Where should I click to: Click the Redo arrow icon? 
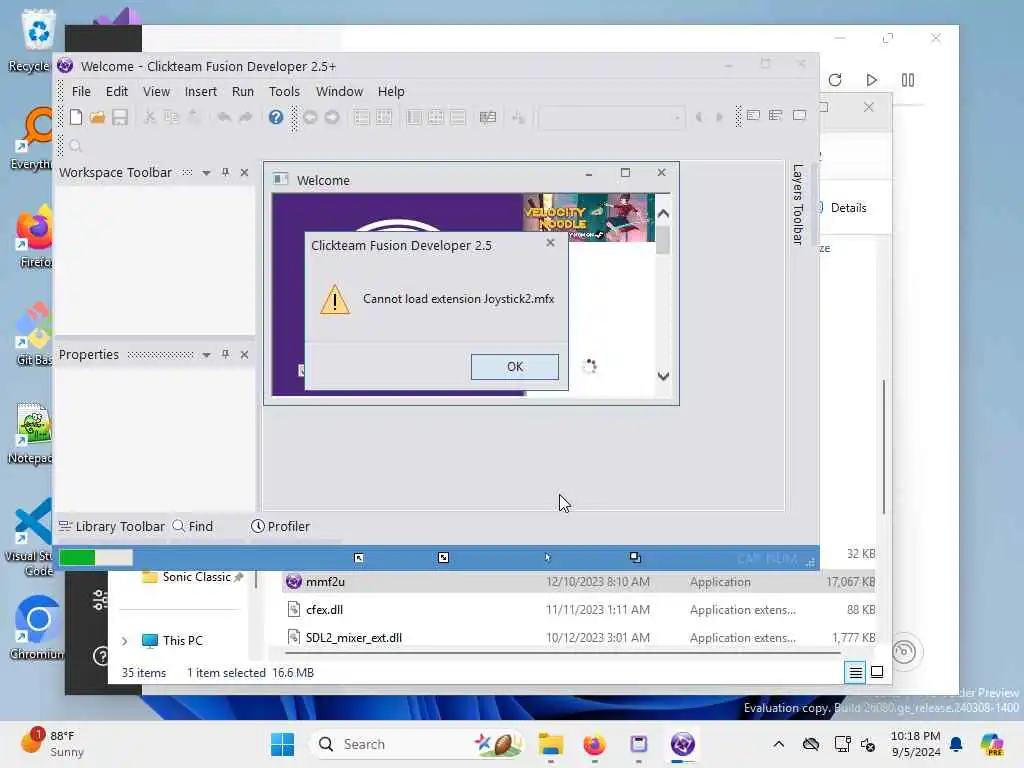[x=246, y=117]
